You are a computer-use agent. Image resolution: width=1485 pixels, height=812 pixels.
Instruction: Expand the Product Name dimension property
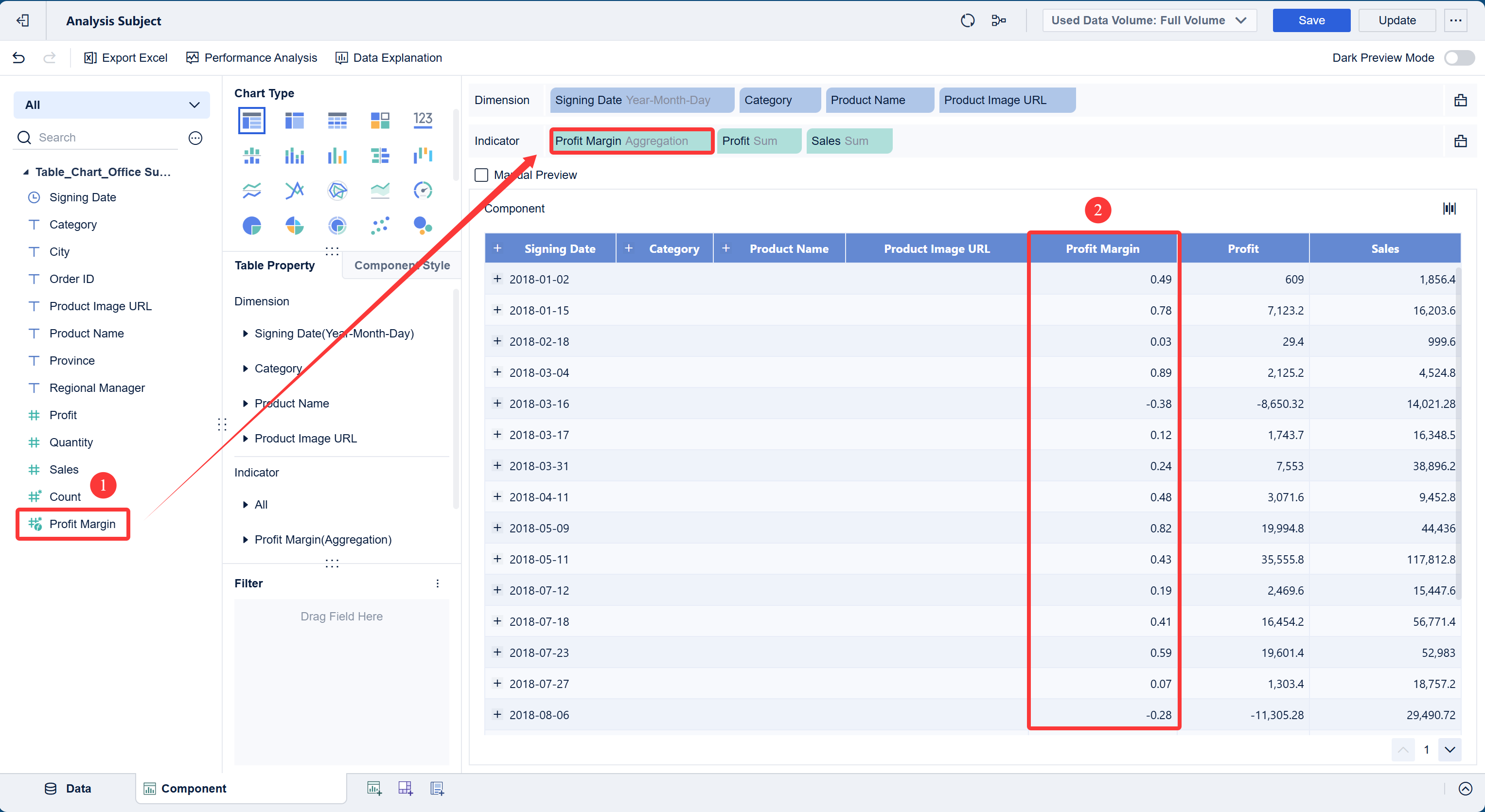(246, 404)
